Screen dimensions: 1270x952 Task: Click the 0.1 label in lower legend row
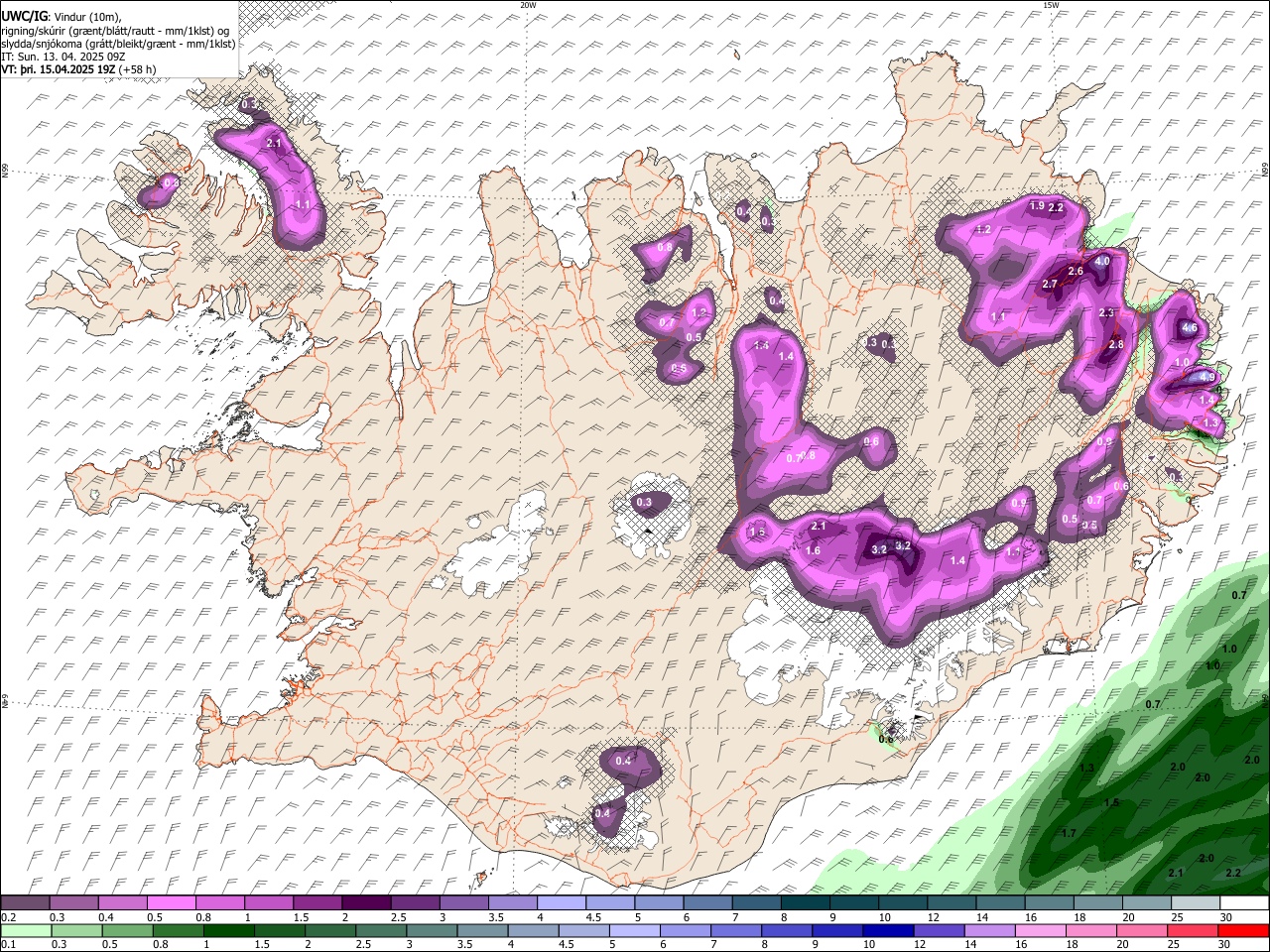(x=9, y=945)
